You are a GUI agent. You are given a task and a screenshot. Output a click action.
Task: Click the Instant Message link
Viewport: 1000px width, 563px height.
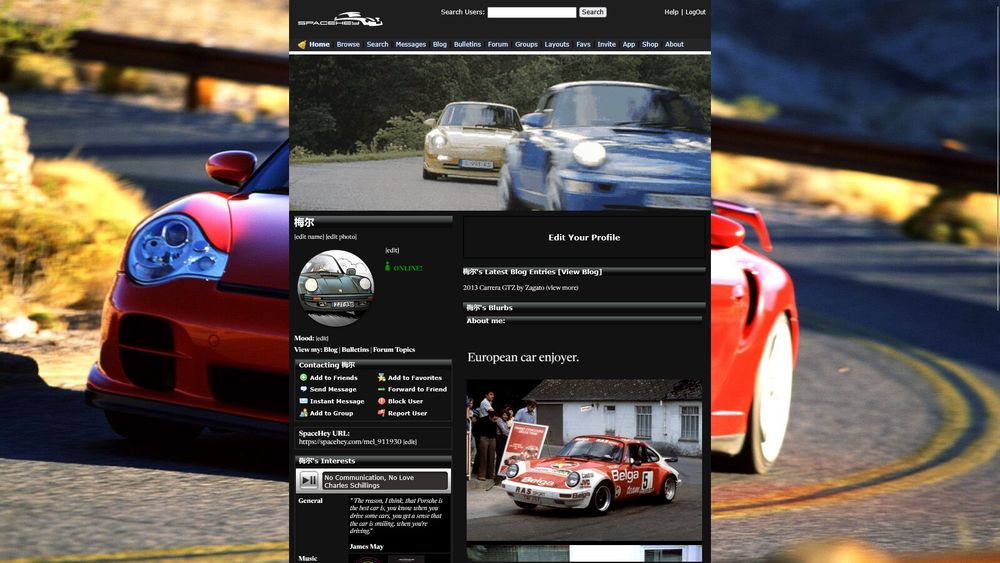tap(337, 401)
